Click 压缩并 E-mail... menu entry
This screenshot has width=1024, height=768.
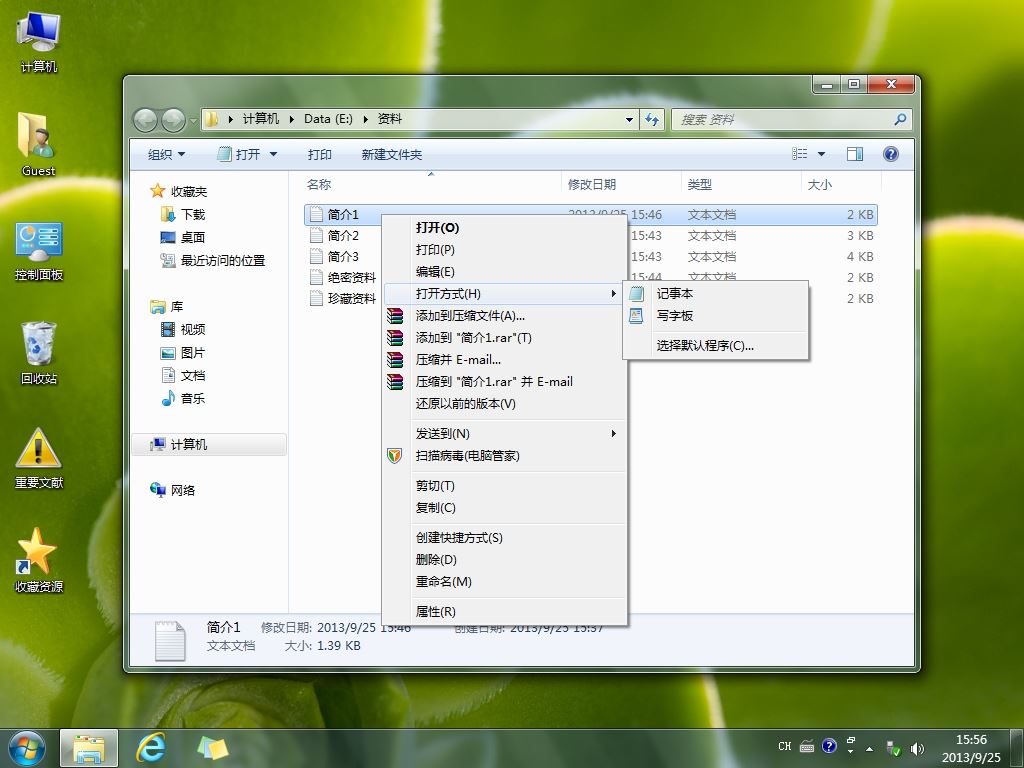tap(504, 360)
